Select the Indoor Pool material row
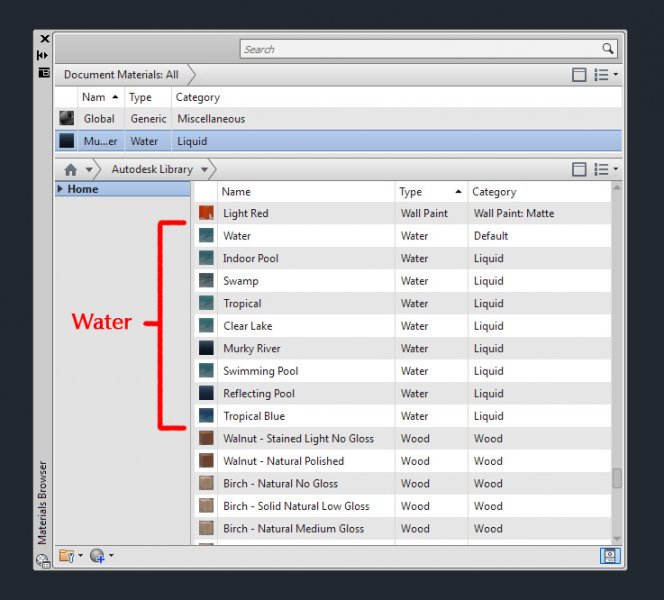664x600 pixels. point(402,258)
